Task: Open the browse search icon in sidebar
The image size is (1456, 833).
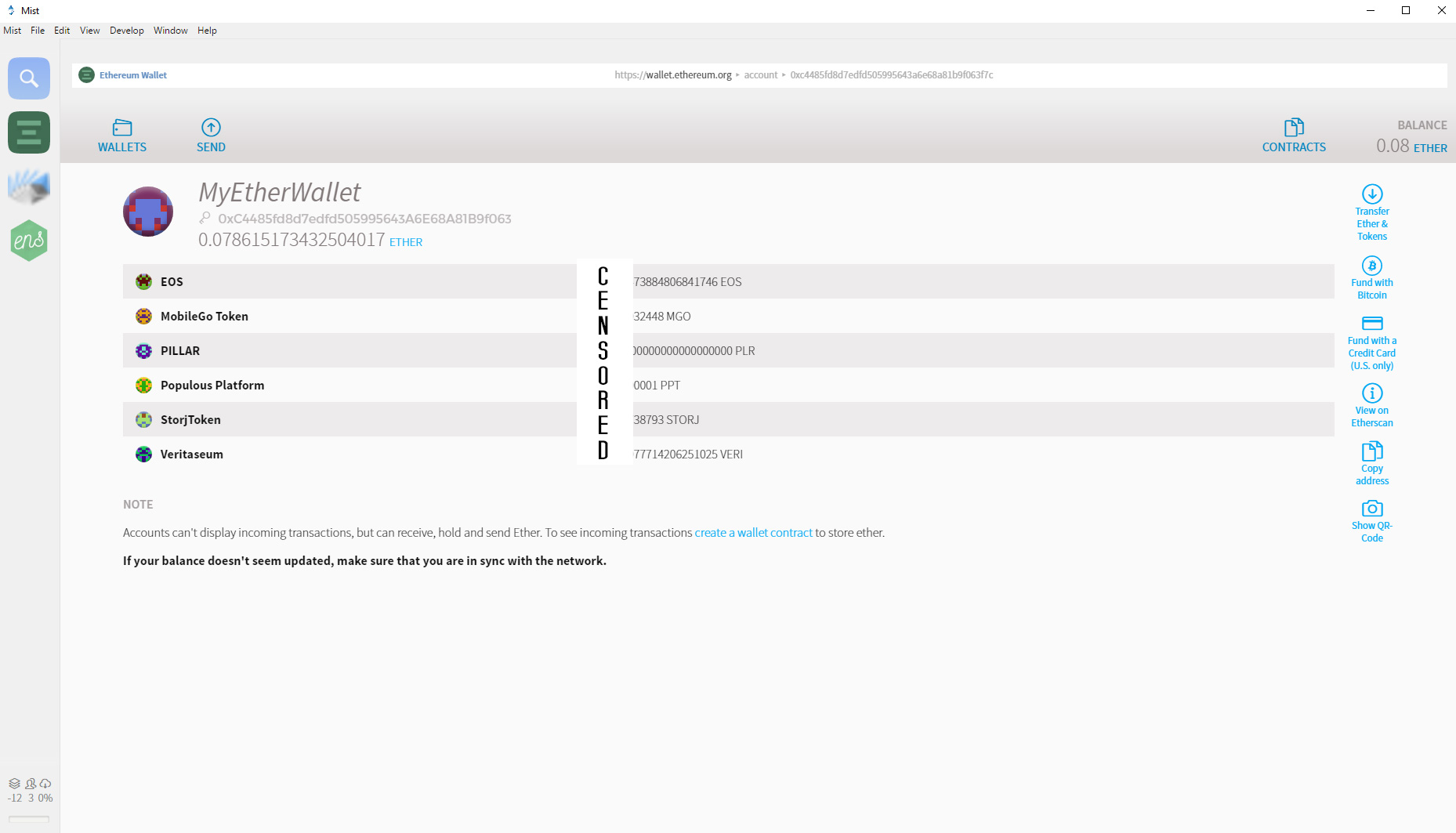Action: point(29,78)
